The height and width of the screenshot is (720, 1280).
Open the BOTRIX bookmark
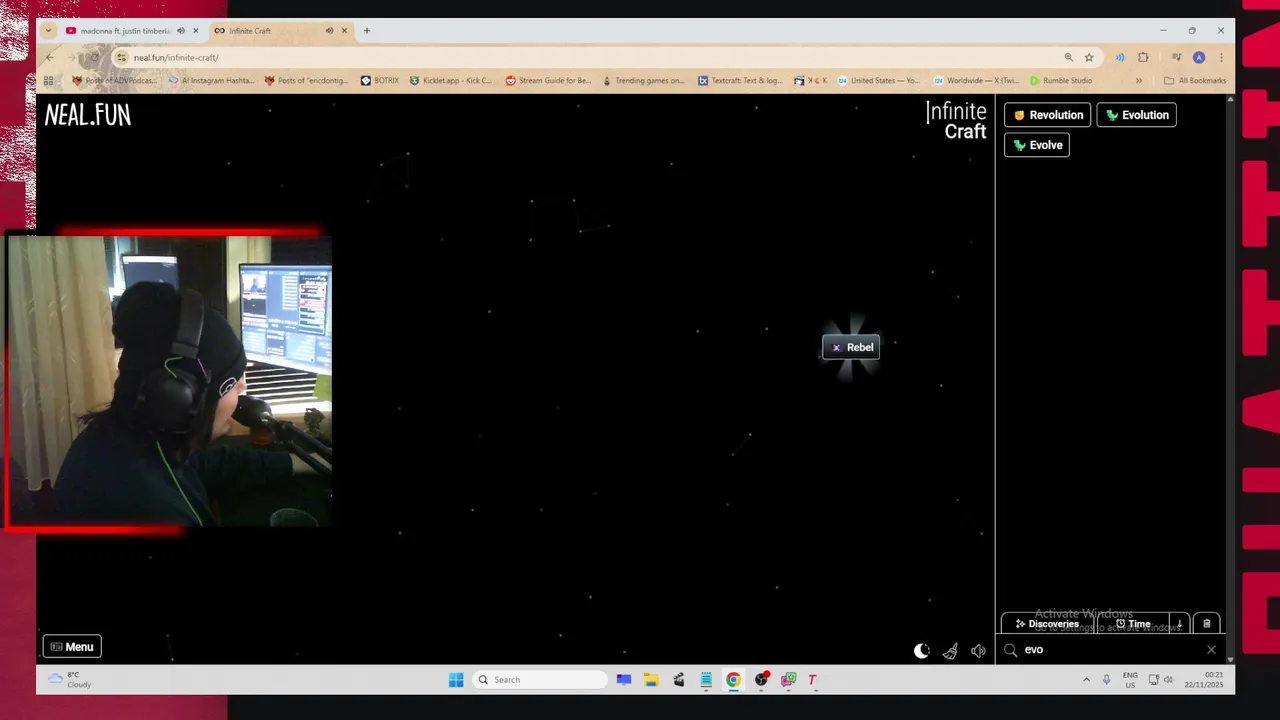pyautogui.click(x=380, y=81)
